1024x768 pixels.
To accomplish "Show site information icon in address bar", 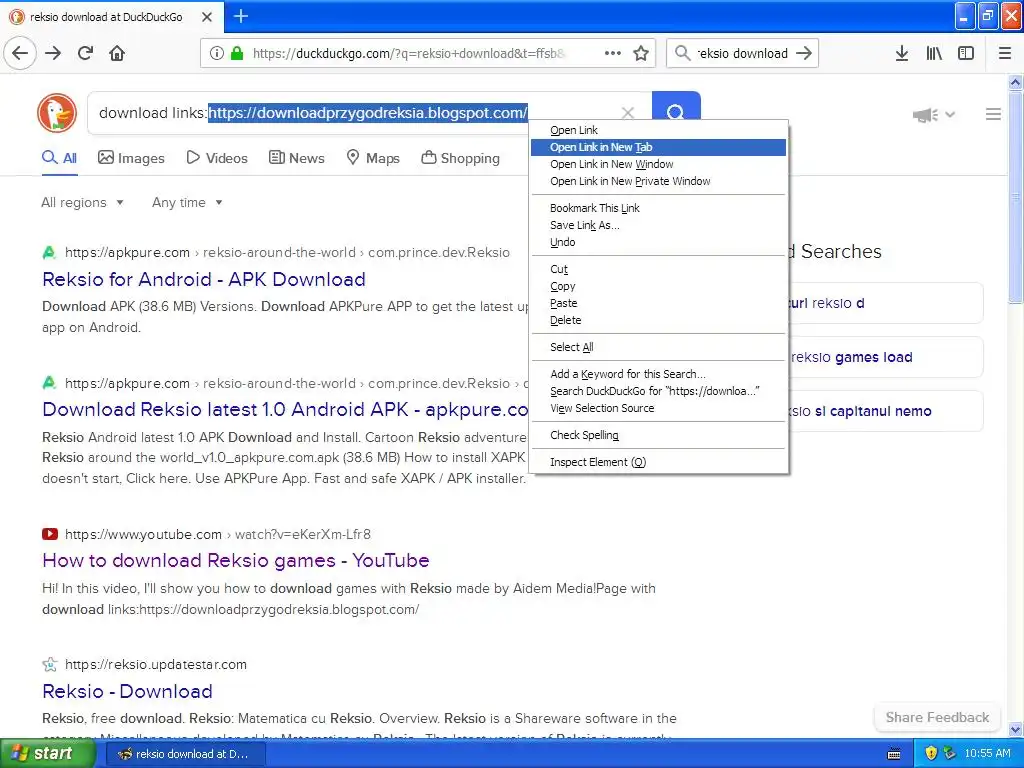I will coord(217,53).
